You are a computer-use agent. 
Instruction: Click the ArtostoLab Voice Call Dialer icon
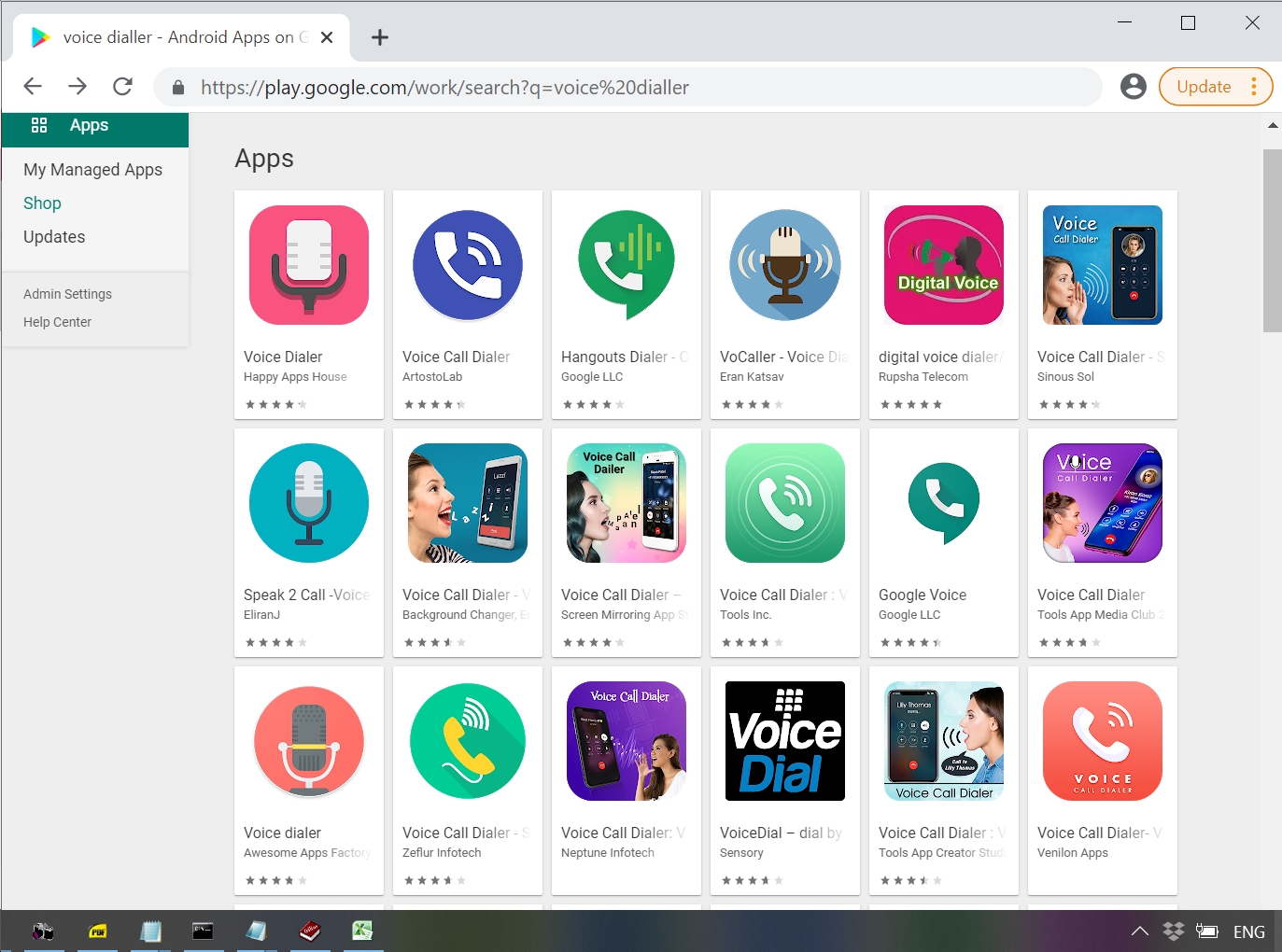(468, 266)
